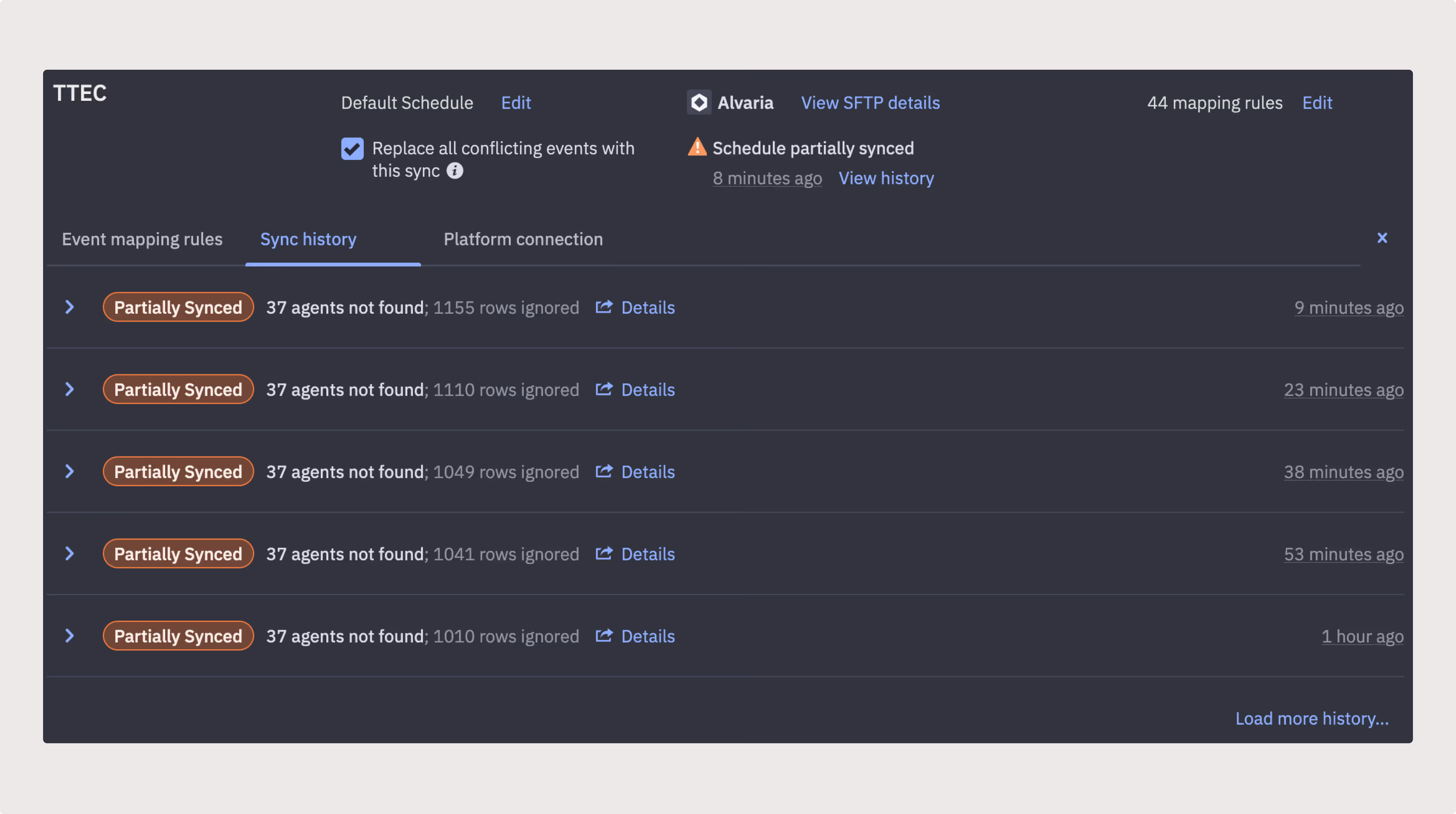Click the '53 minutes ago' timestamp

1344,554
